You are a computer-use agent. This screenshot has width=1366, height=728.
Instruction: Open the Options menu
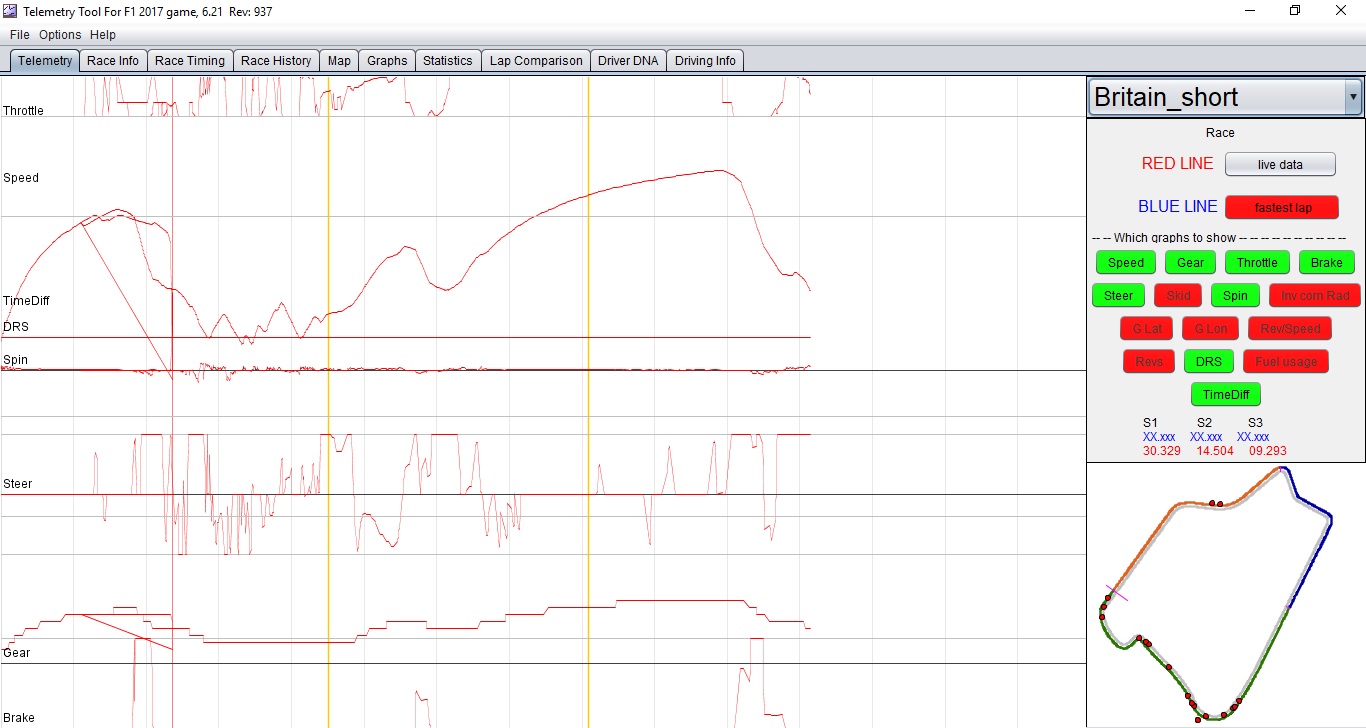click(60, 35)
